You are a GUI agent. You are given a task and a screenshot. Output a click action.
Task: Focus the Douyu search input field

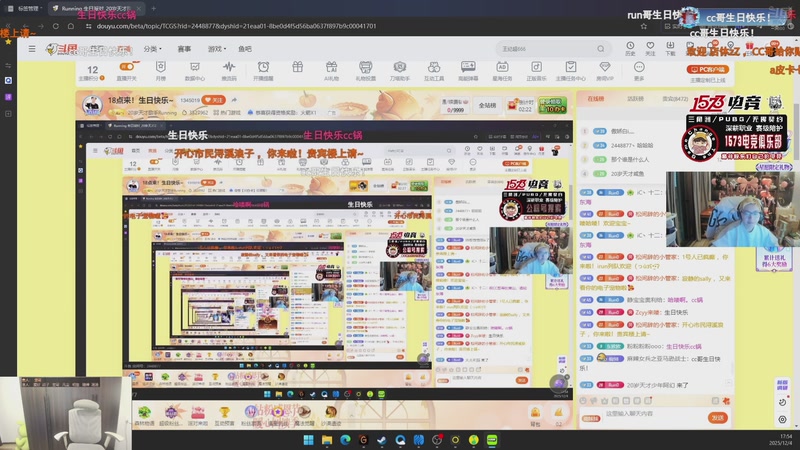click(x=546, y=49)
